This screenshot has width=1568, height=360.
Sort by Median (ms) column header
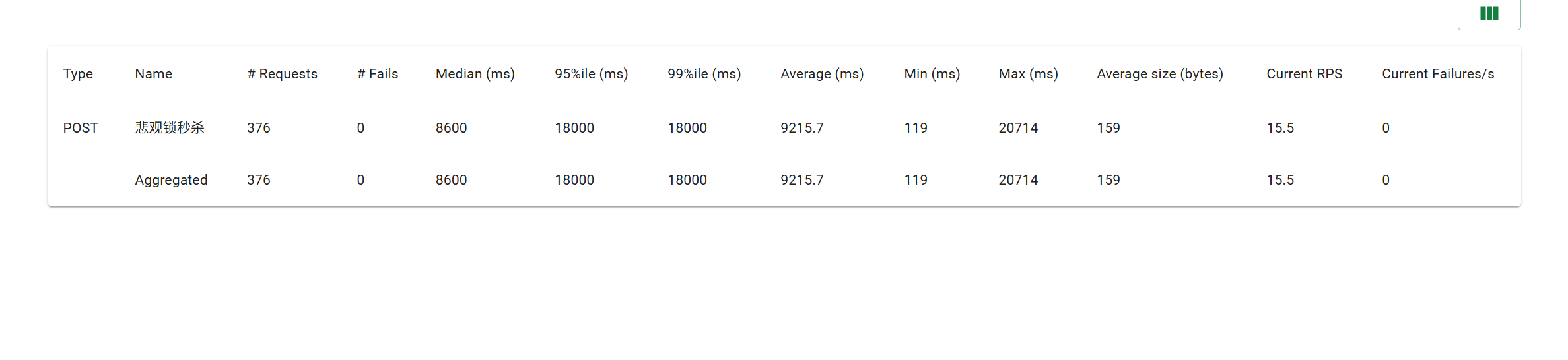(475, 74)
